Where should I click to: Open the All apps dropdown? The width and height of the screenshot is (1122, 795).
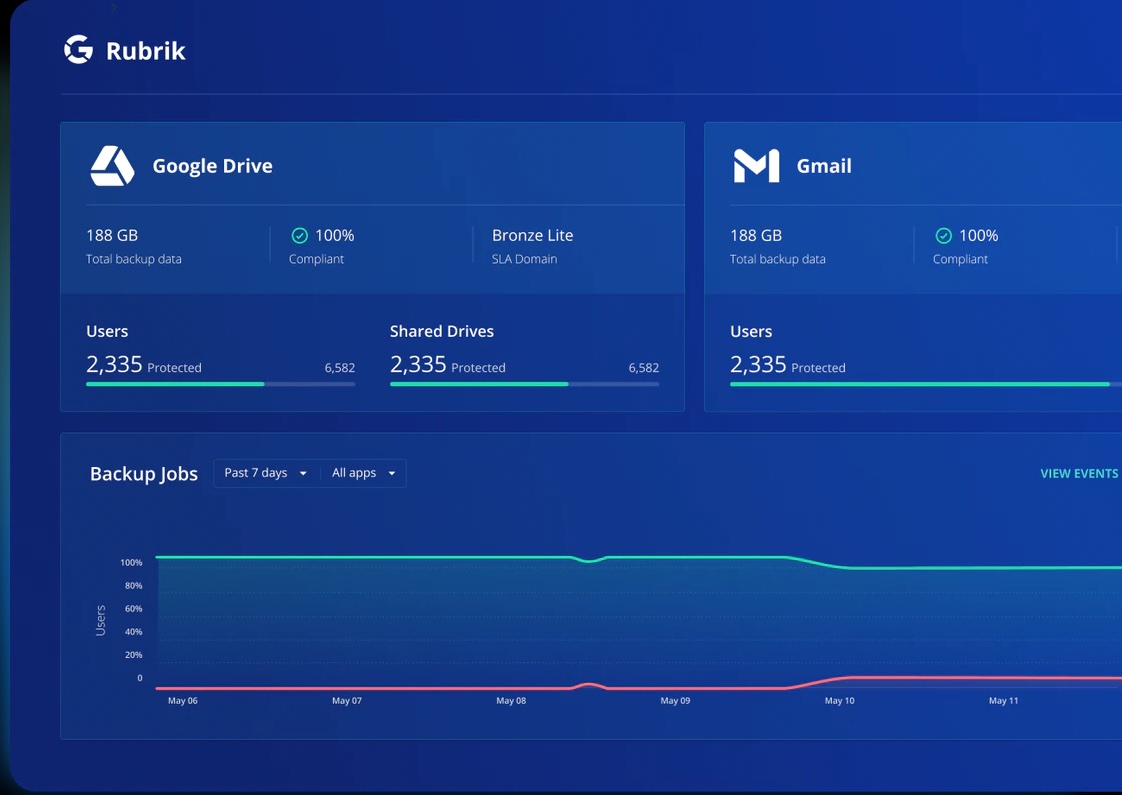pyautogui.click(x=360, y=473)
